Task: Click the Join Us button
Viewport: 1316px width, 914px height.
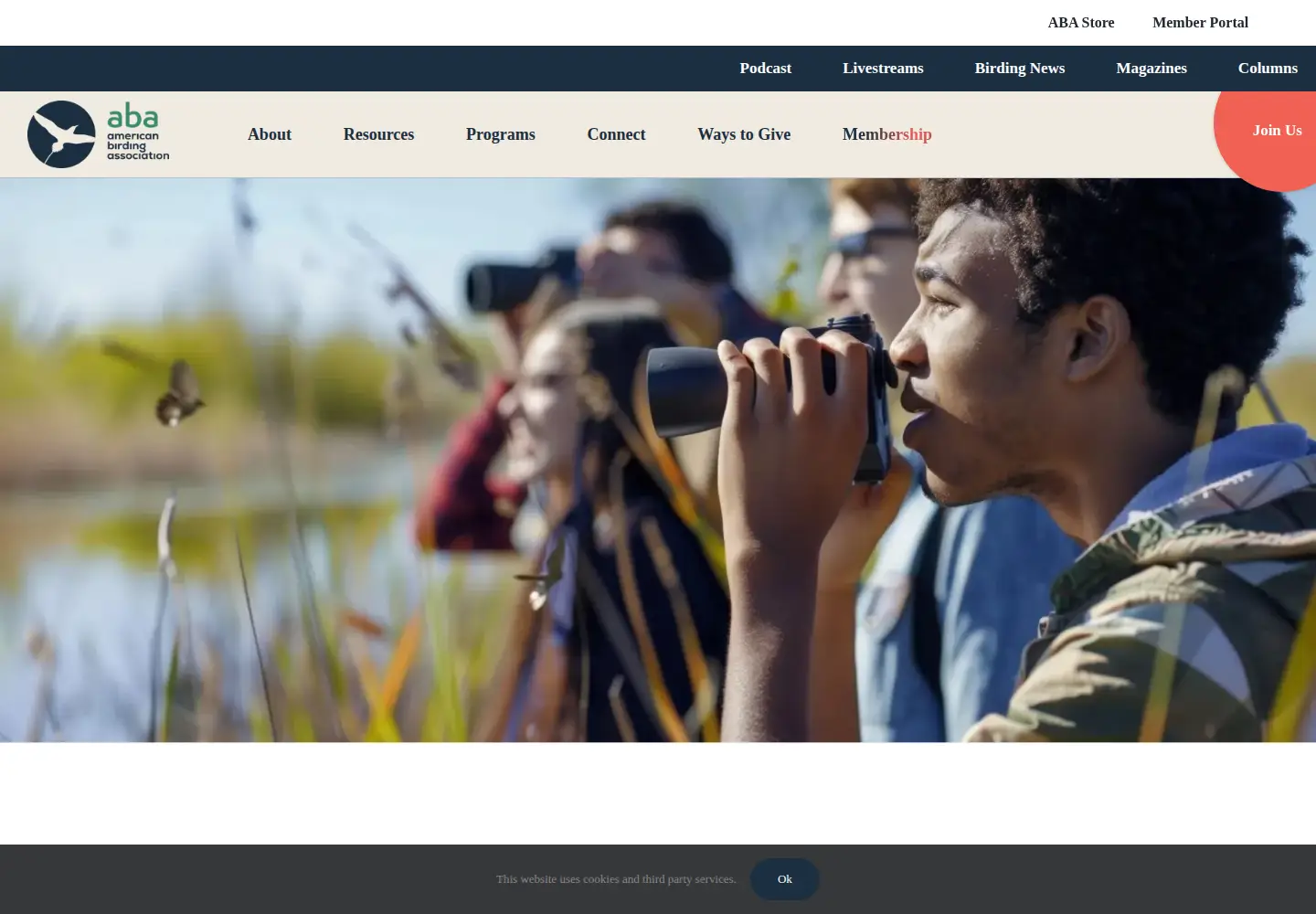Action: coord(1276,131)
